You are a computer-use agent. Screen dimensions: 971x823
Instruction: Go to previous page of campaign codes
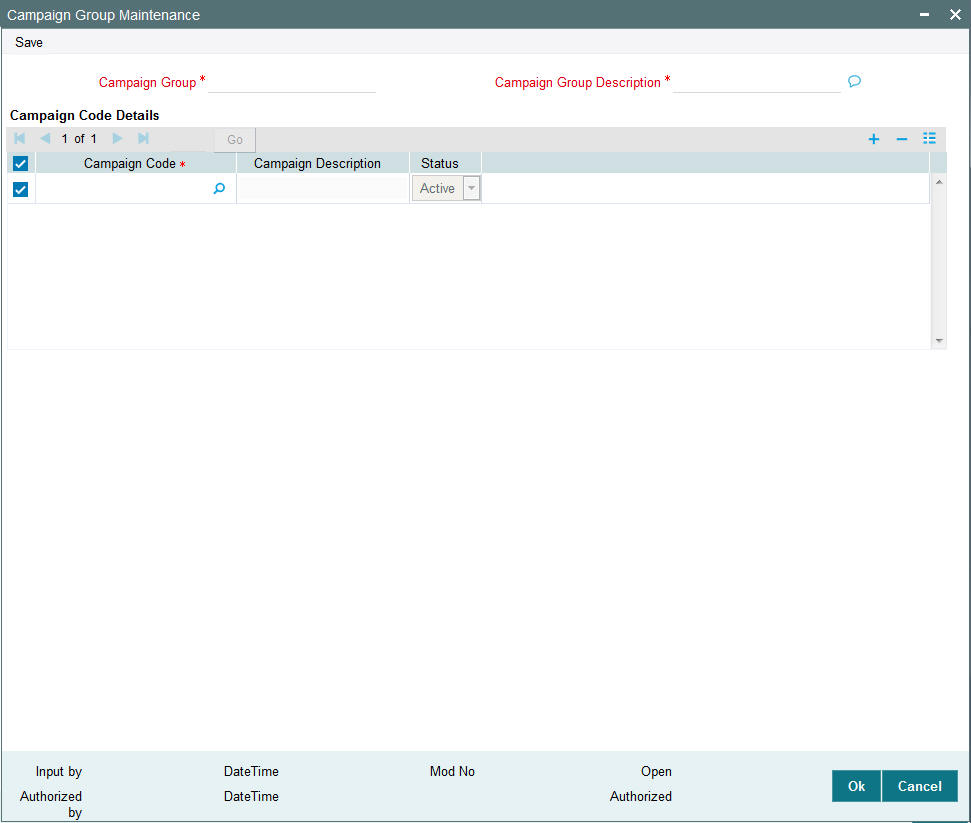click(x=45, y=139)
